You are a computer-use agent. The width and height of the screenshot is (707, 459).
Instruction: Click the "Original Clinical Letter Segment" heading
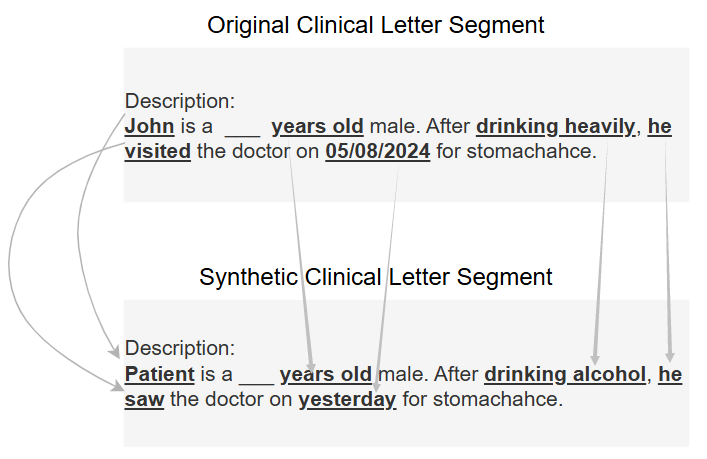[x=376, y=25]
